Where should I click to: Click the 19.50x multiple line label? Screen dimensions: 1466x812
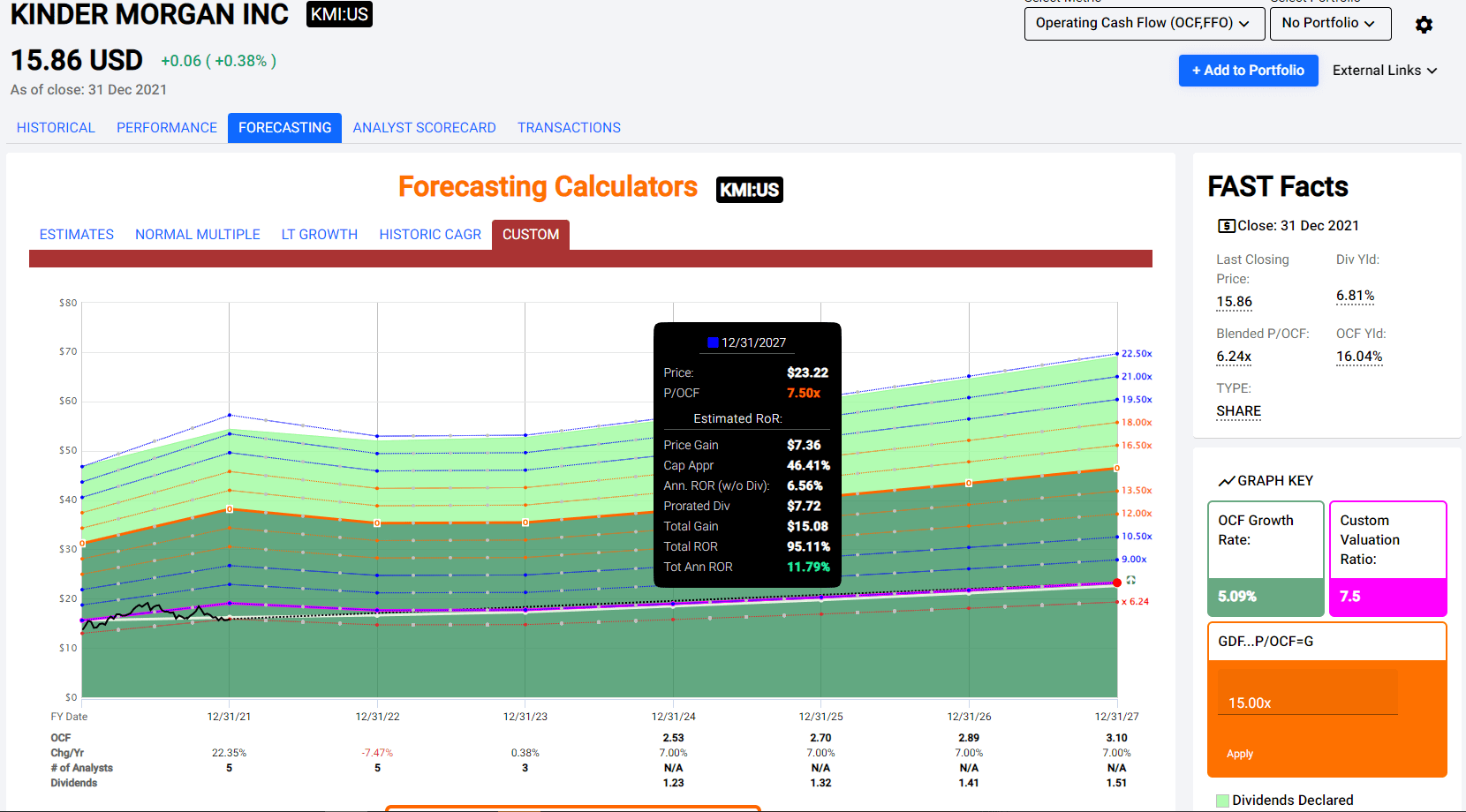tap(1137, 400)
